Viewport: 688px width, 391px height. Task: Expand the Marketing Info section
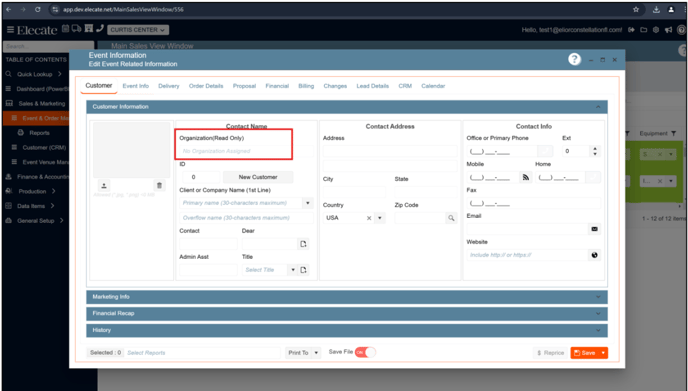[347, 297]
